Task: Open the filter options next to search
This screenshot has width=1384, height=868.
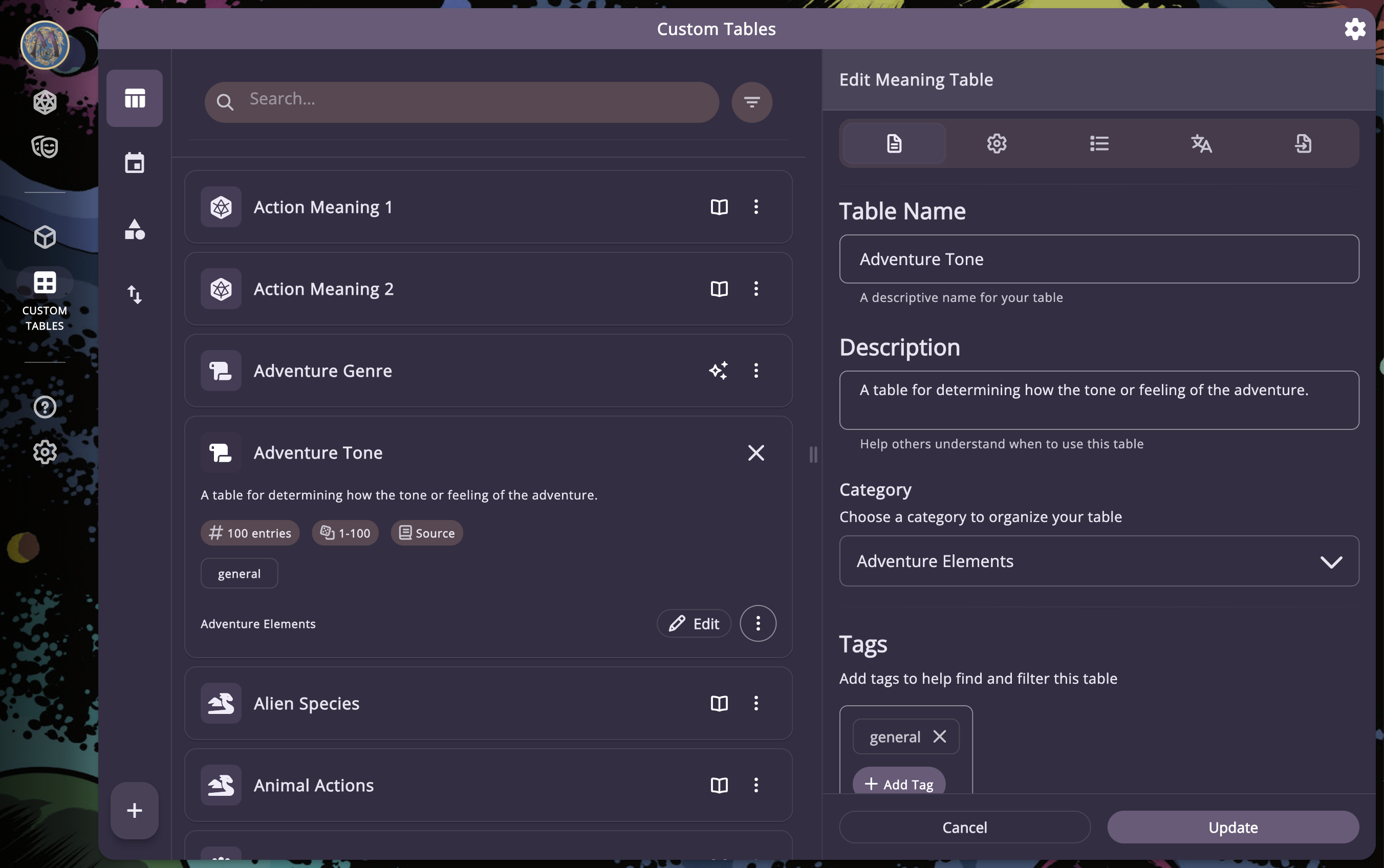Action: click(751, 102)
